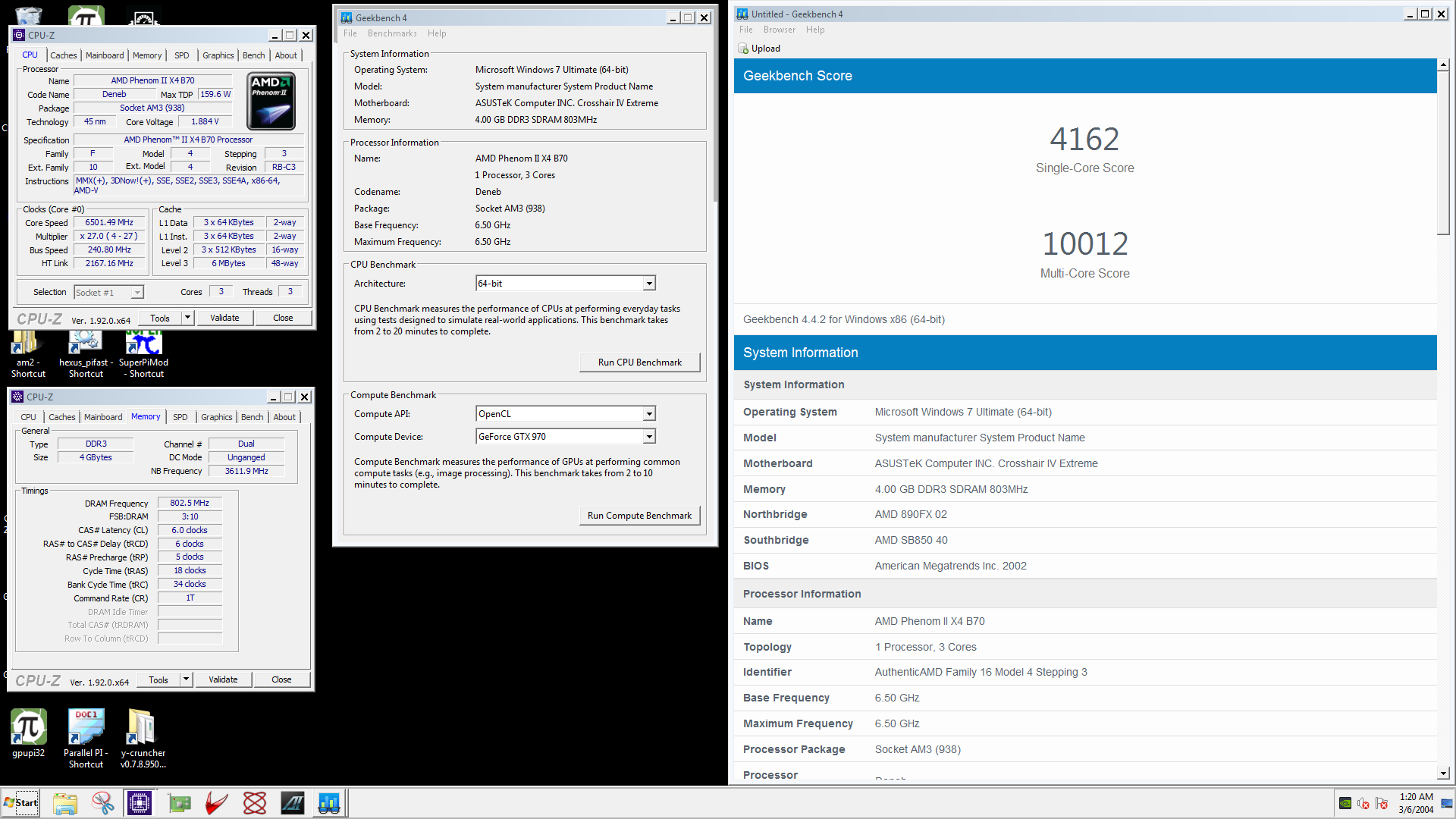This screenshot has width=1456, height=819.
Task: Open the Windows Start menu
Action: coord(20,803)
